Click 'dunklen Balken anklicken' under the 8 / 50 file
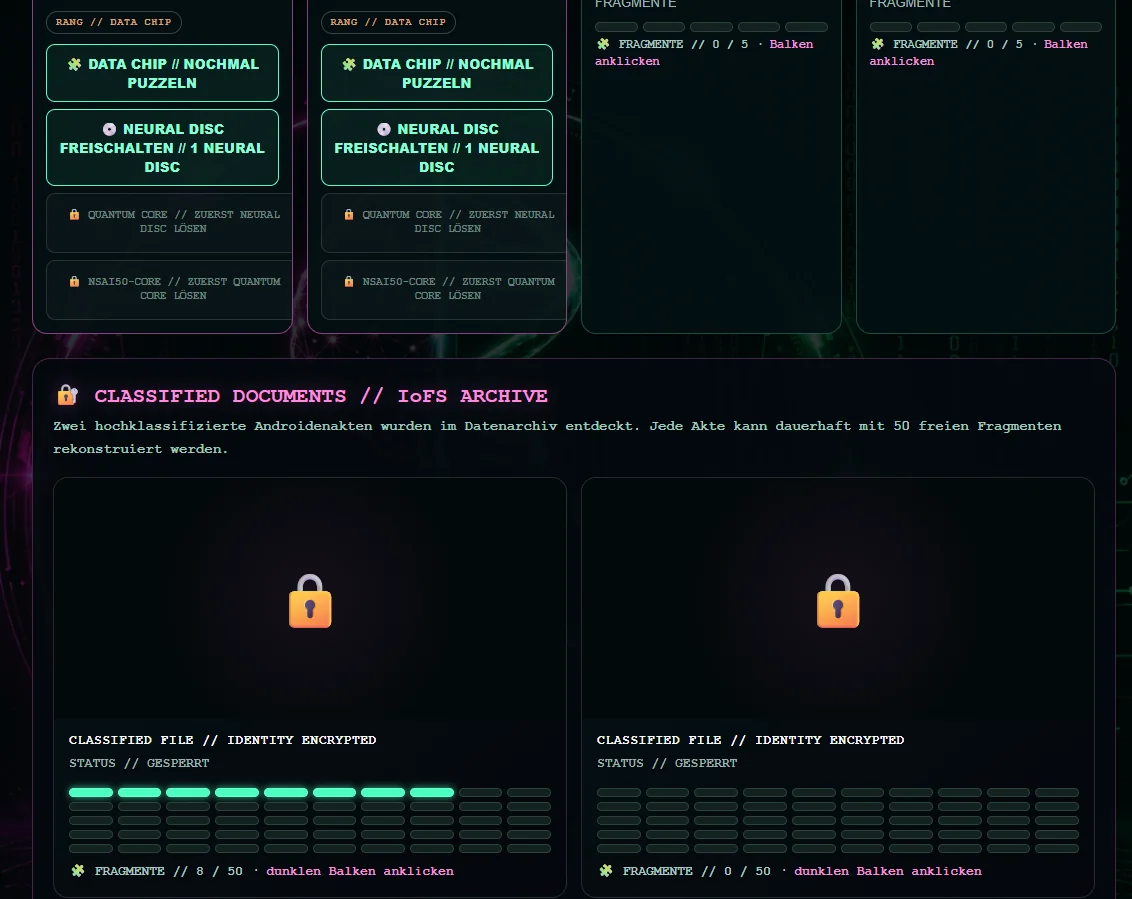This screenshot has height=899, width=1132. [360, 871]
